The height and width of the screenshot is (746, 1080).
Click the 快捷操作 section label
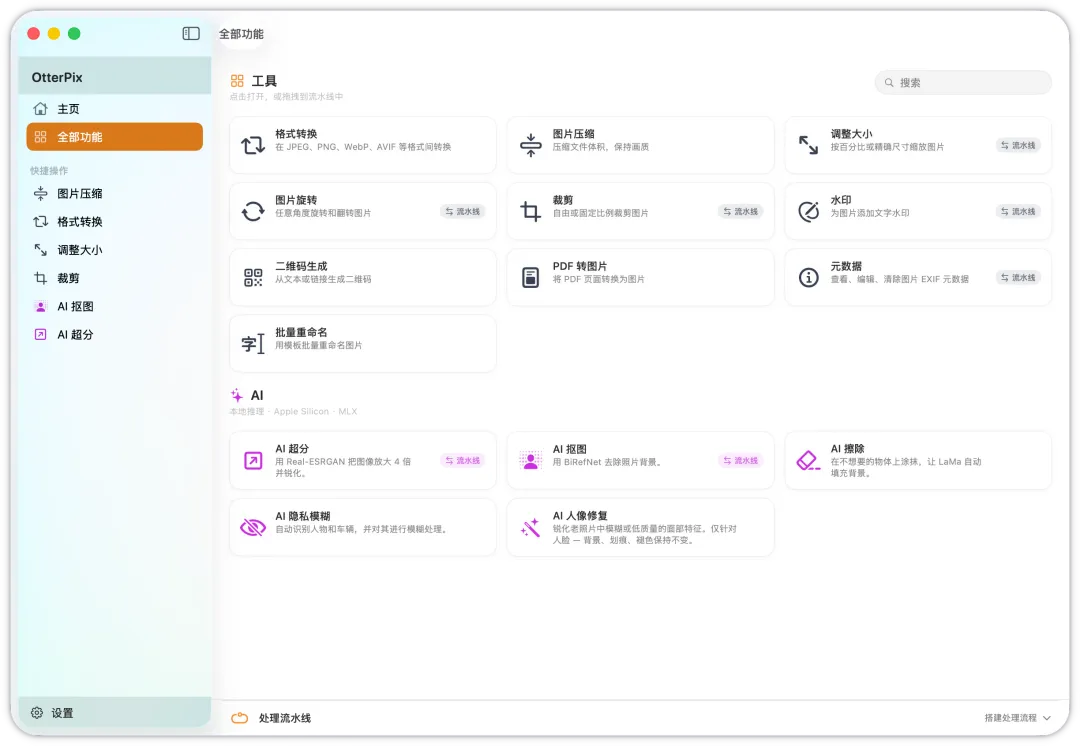[x=49, y=170]
